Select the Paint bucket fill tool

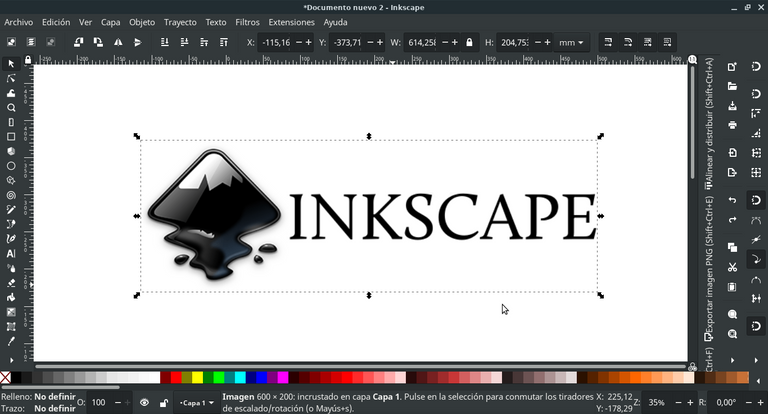(11, 297)
